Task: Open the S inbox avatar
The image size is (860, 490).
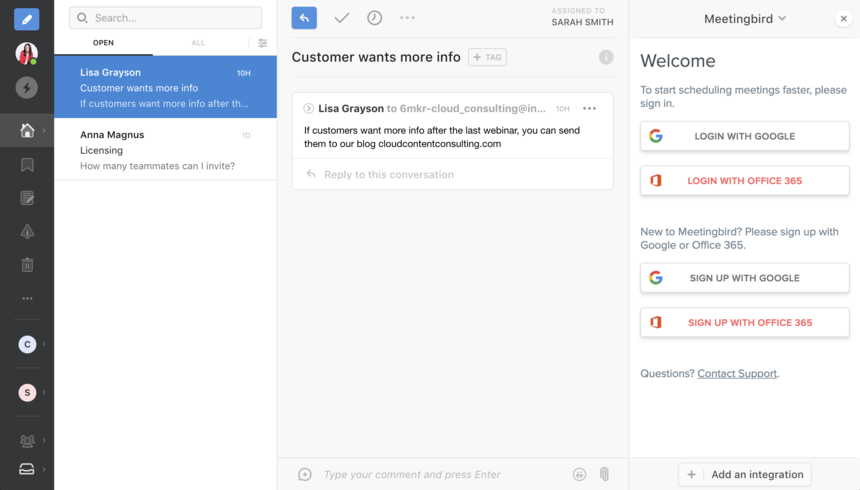Action: (27, 392)
